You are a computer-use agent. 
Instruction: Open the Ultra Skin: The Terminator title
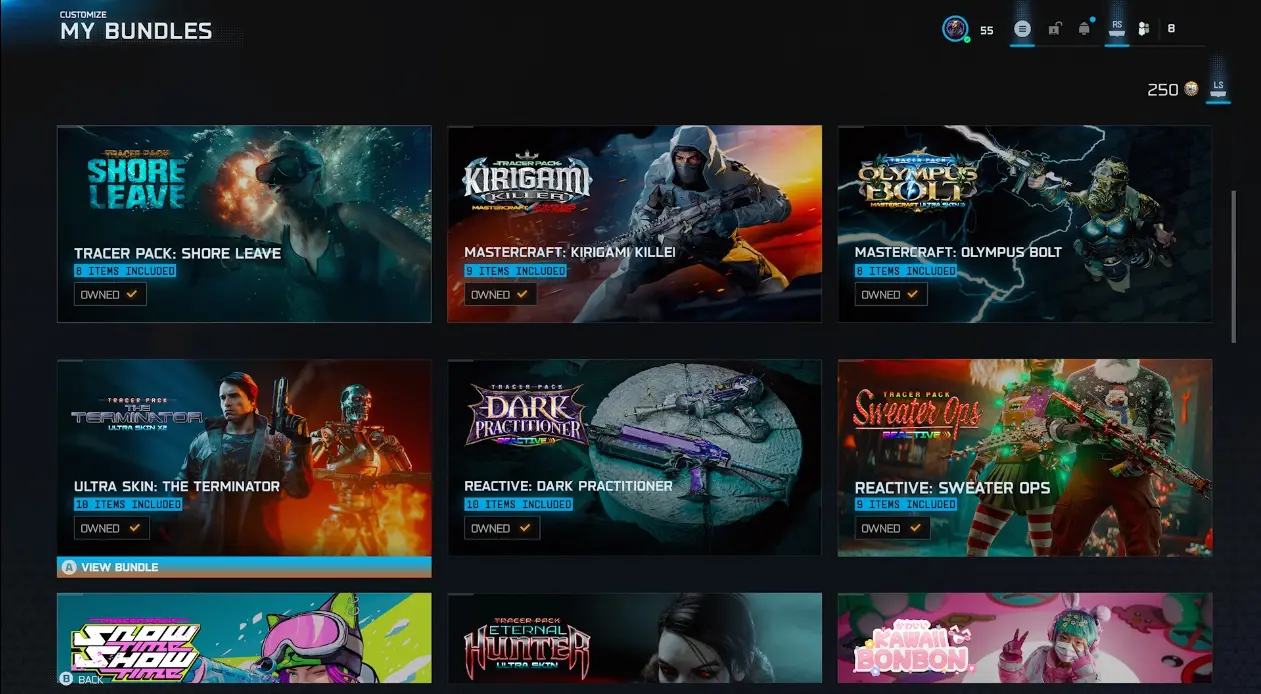click(177, 486)
